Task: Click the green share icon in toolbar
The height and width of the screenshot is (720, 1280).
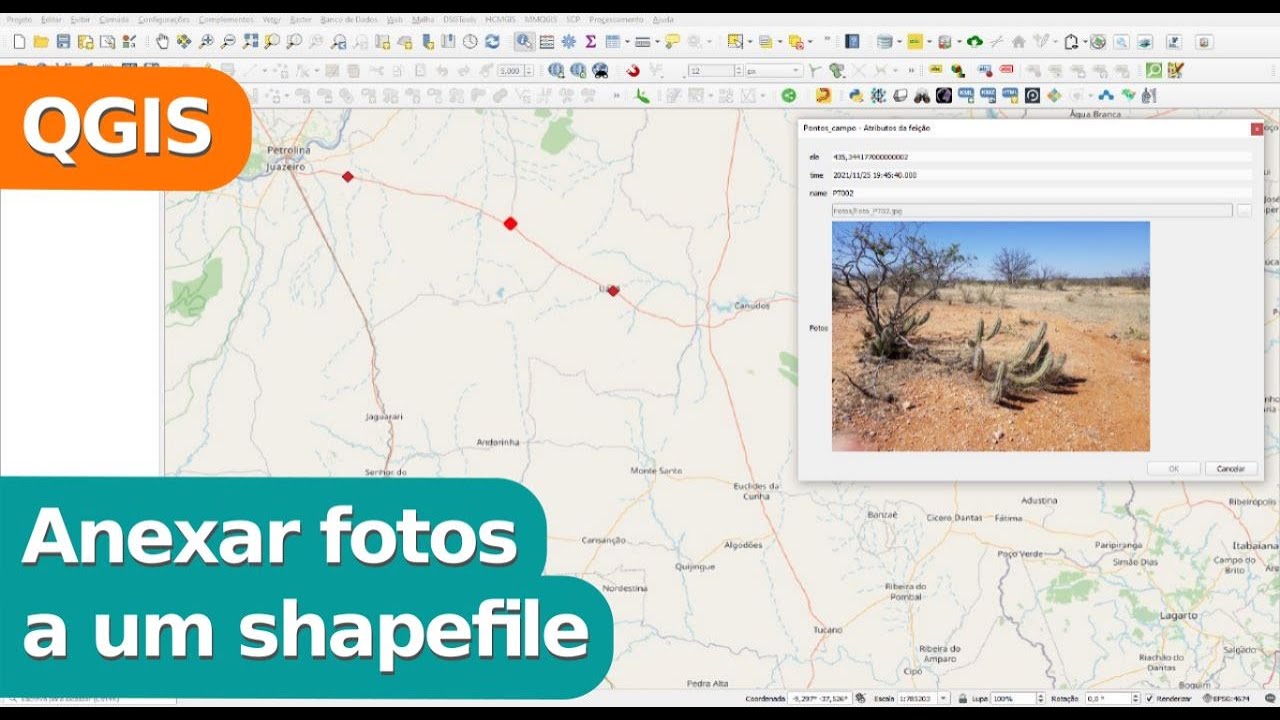Action: [789, 96]
